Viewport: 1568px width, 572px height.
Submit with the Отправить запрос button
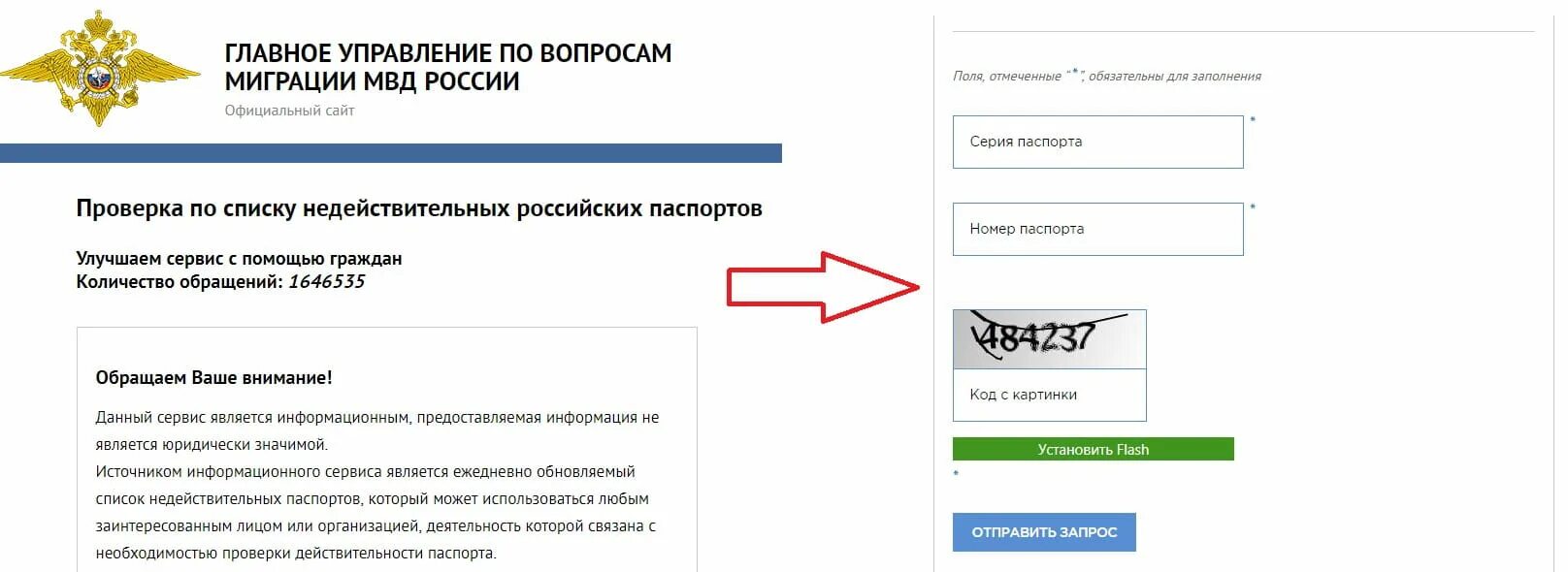1044,532
